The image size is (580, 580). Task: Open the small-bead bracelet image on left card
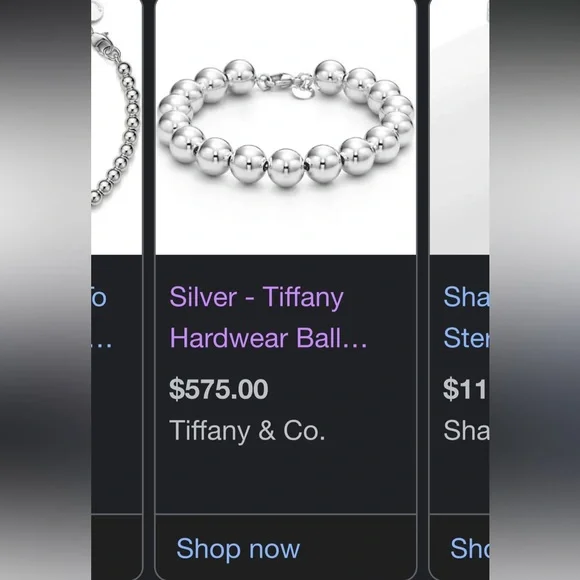tap(116, 127)
